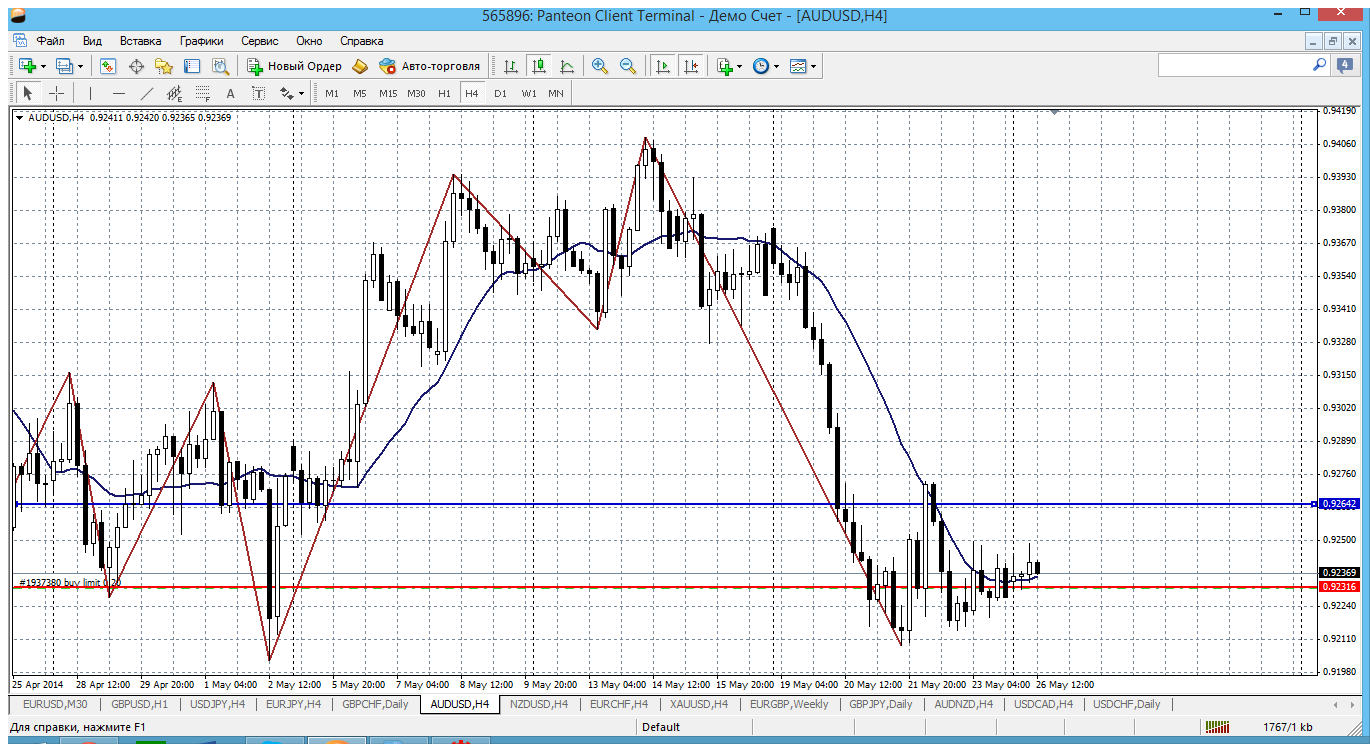Select the text label tool
Image resolution: width=1370 pixels, height=744 pixels.
click(230, 93)
